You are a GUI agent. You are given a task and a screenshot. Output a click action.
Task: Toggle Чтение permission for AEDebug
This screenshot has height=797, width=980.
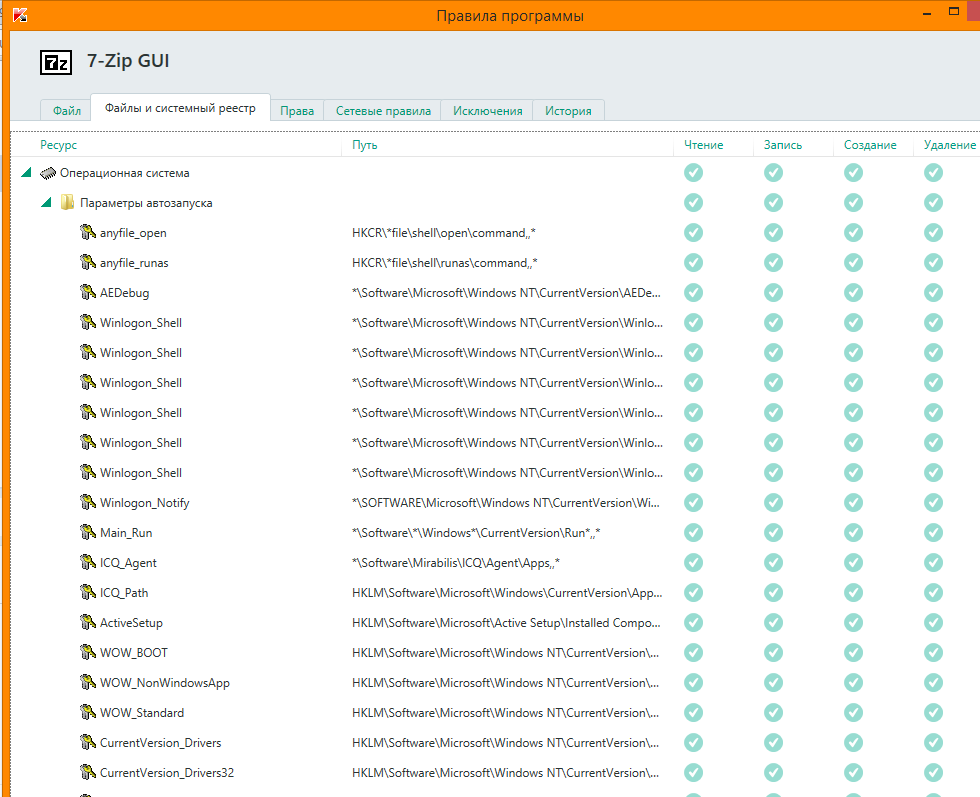693,293
